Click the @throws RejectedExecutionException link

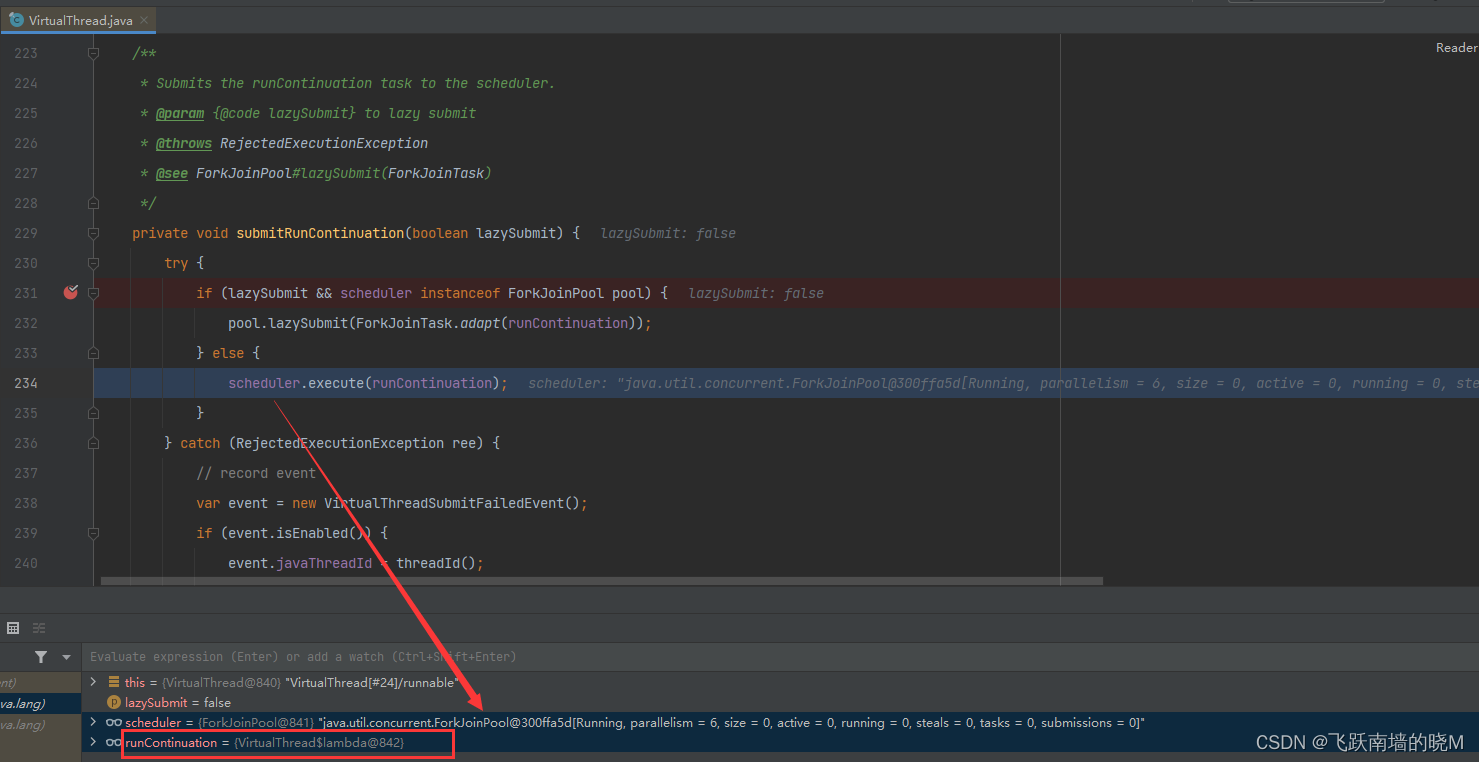click(184, 143)
